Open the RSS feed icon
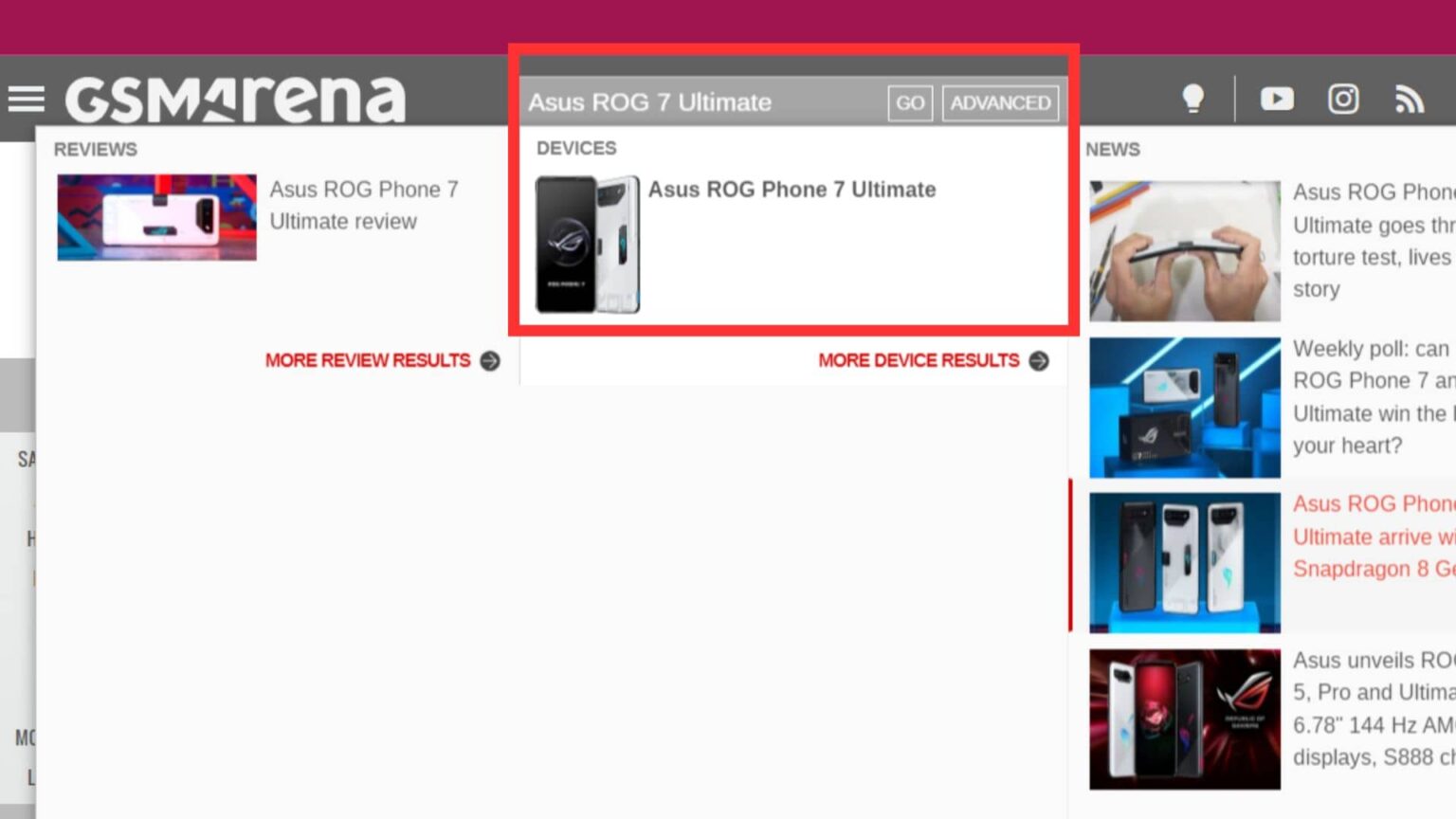Screen dimensions: 1456x819 (1410, 99)
